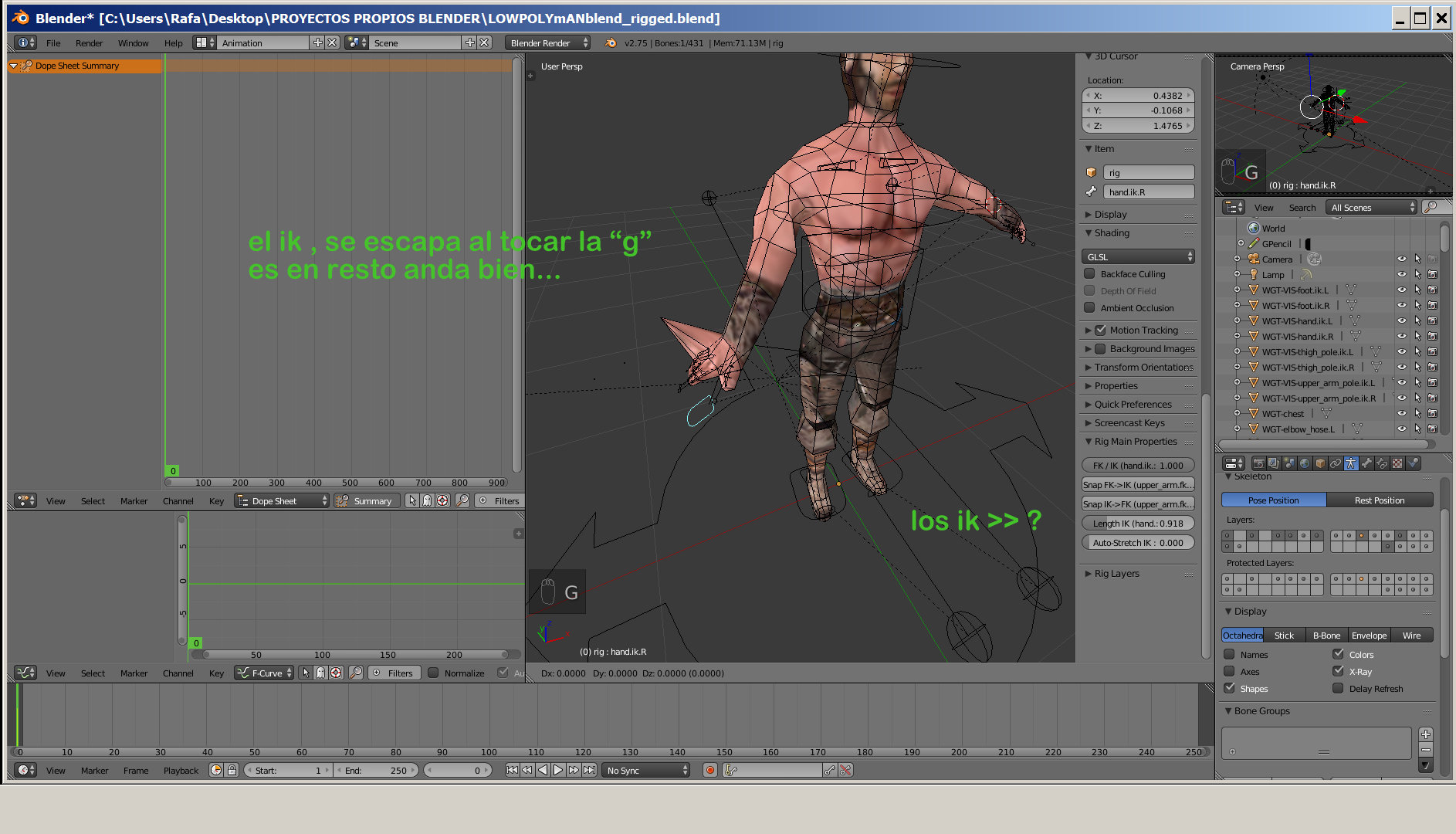
Task: Expand the Transform Orientations panel
Action: point(1143,368)
